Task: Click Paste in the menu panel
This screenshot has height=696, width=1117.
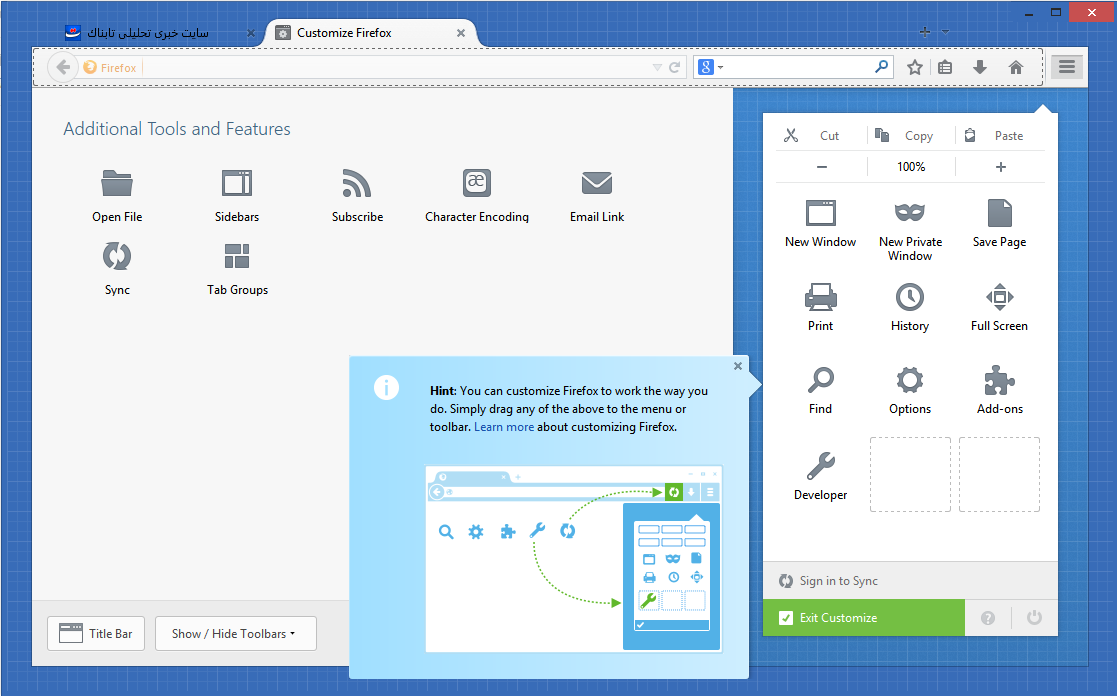Action: 1000,135
